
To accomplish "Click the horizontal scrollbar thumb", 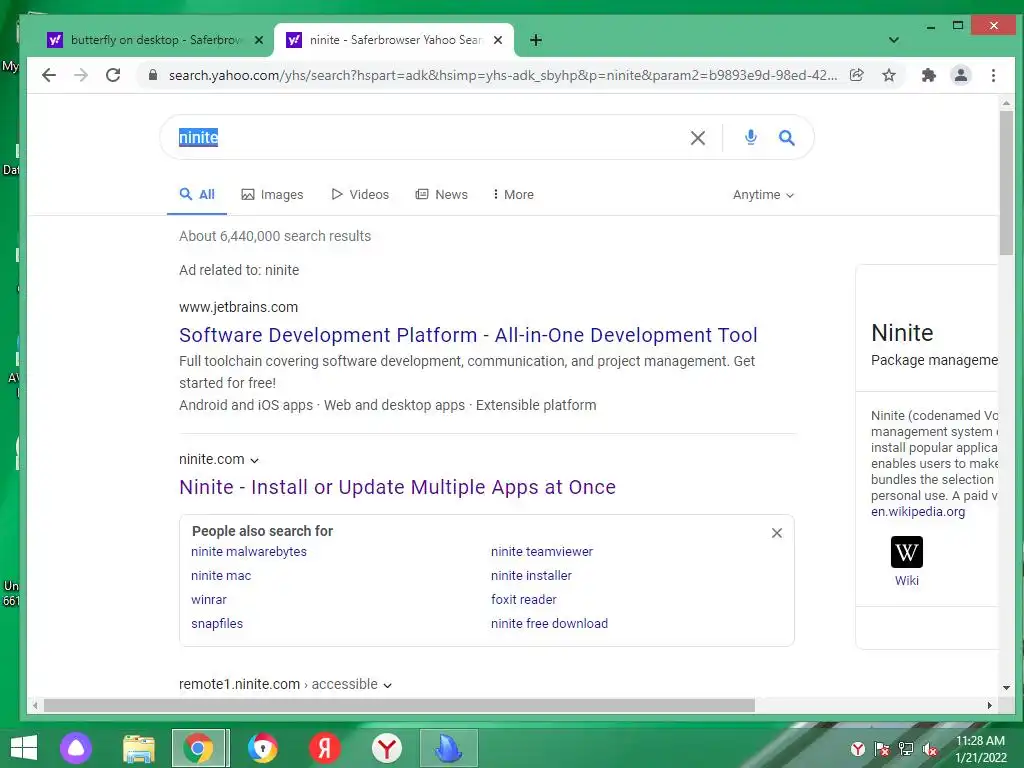I will [399, 706].
